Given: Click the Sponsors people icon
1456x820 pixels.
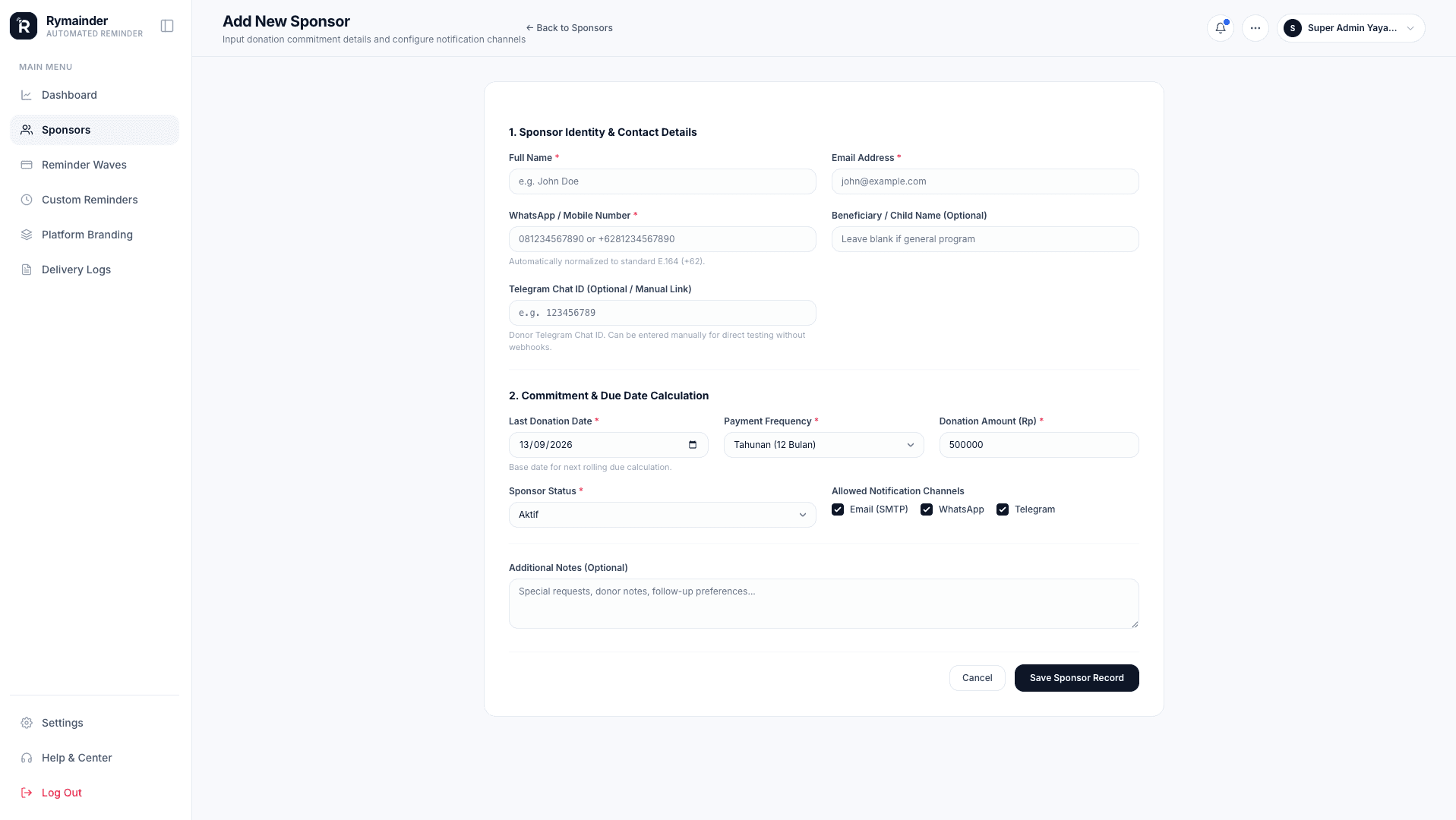Looking at the screenshot, I should 27,130.
